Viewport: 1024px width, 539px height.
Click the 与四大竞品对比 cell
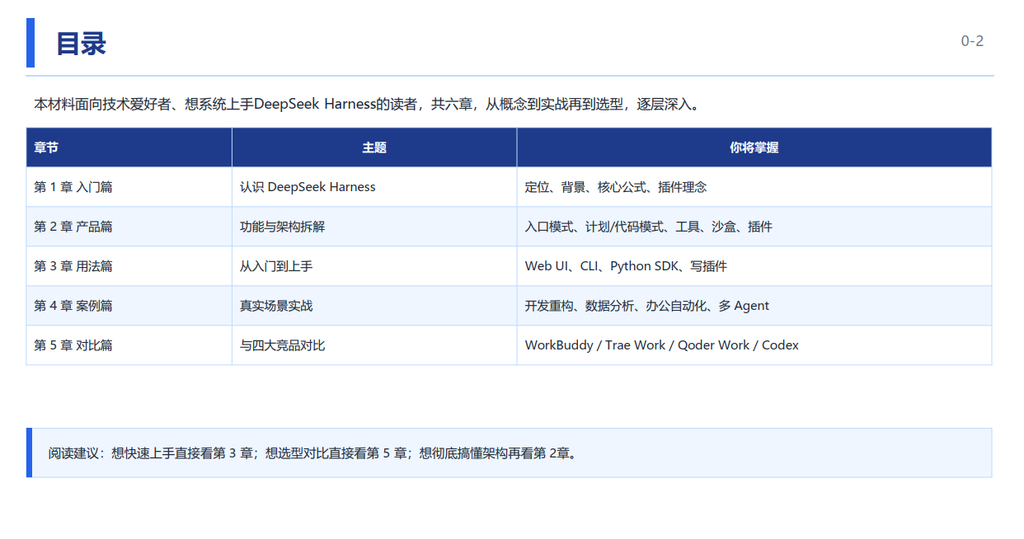(x=374, y=345)
